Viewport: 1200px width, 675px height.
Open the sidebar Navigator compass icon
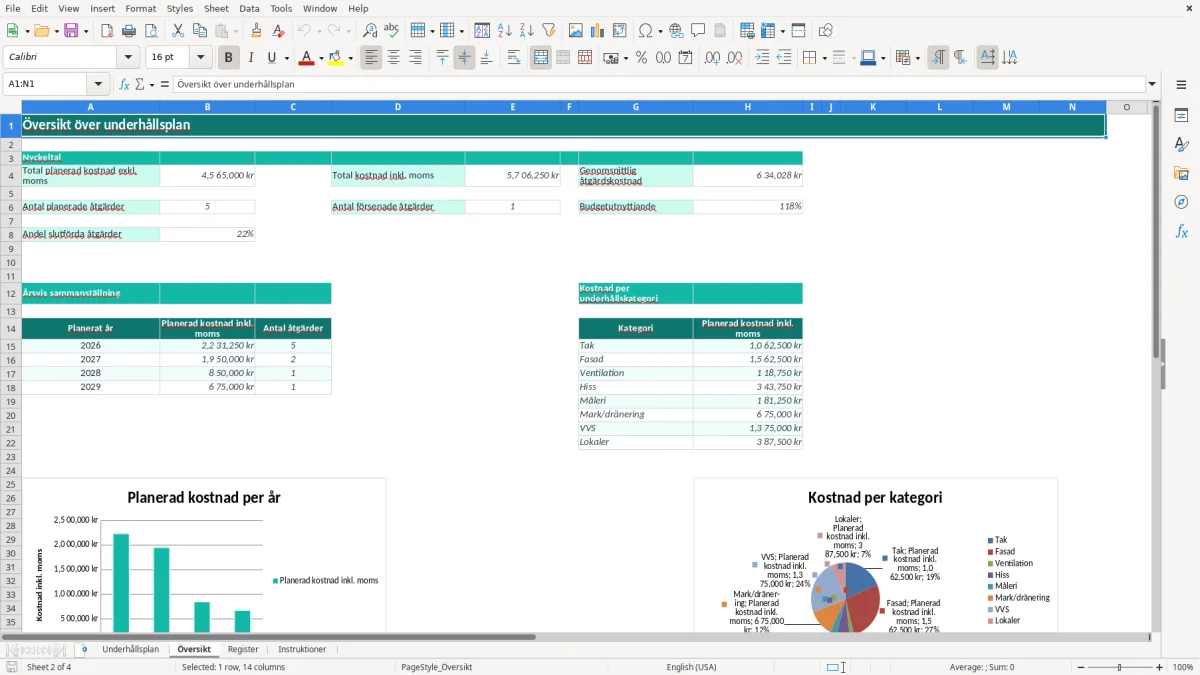coord(1181,202)
